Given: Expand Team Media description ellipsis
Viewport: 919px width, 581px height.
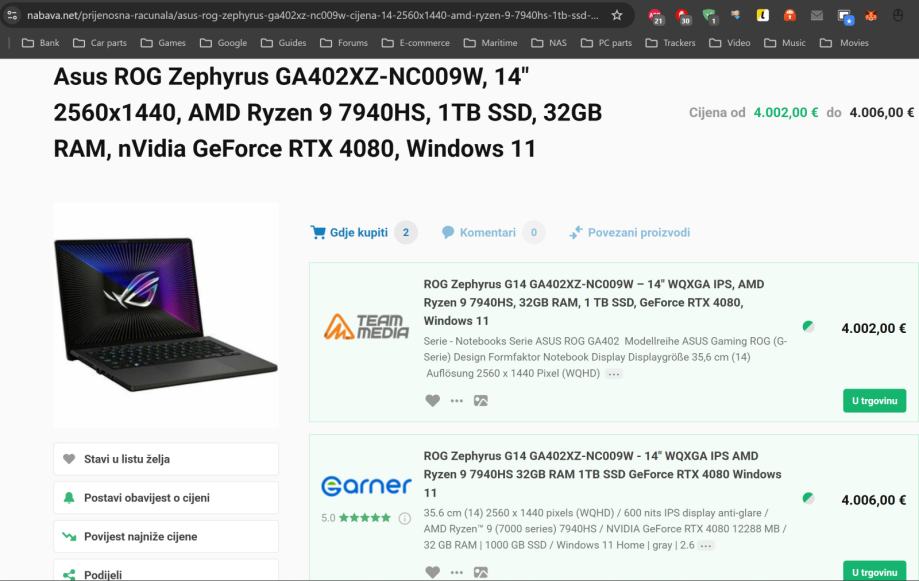Looking at the screenshot, I should pyautogui.click(x=614, y=373).
